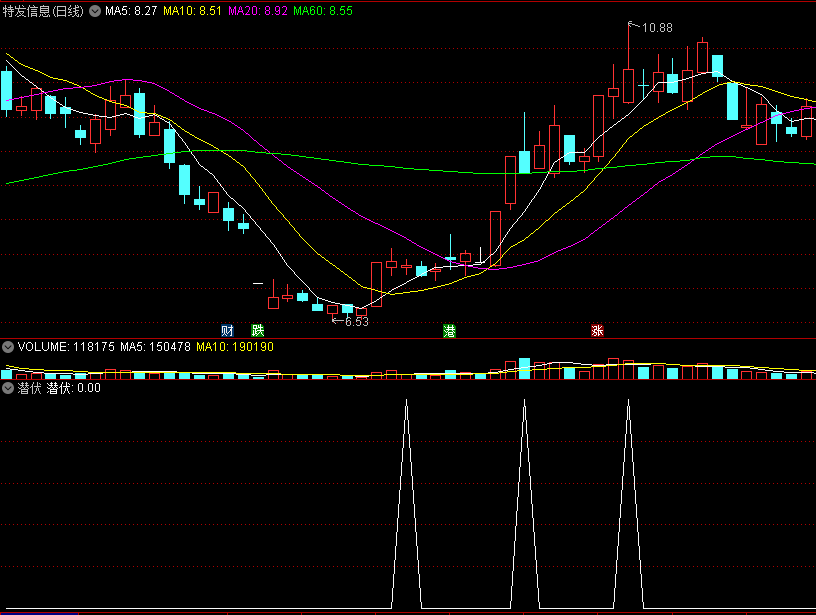
Task: Click the MA60: 8.55 label
Action: [x=323, y=11]
